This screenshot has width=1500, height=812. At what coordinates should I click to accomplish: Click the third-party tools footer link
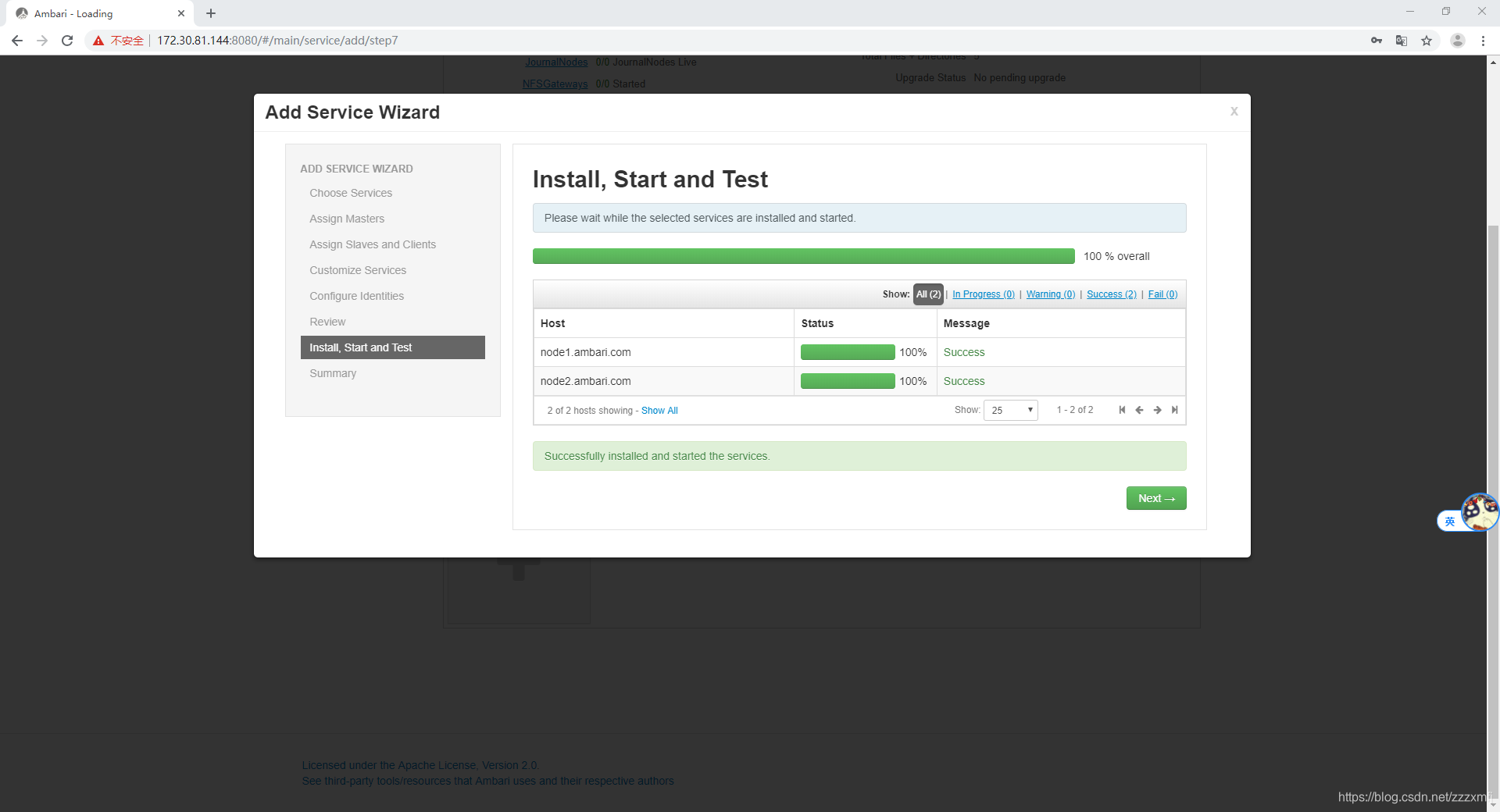(487, 781)
